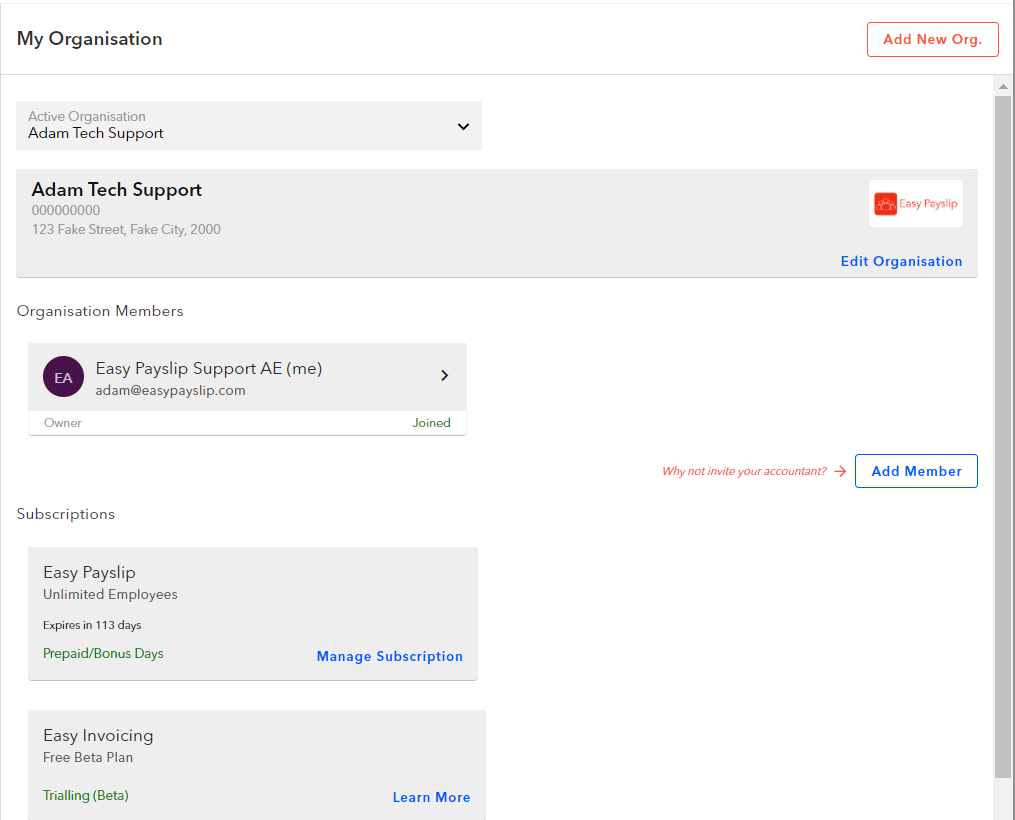
Task: Expand the member details chevron arrow
Action: (445, 376)
